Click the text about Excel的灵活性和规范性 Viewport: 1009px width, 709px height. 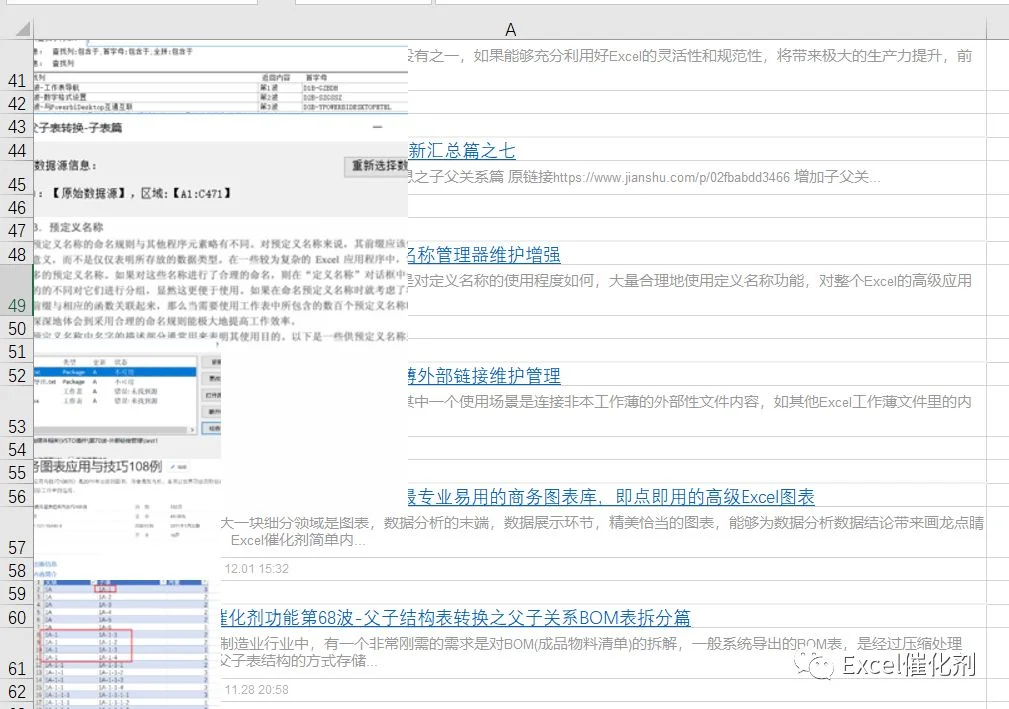pos(690,55)
